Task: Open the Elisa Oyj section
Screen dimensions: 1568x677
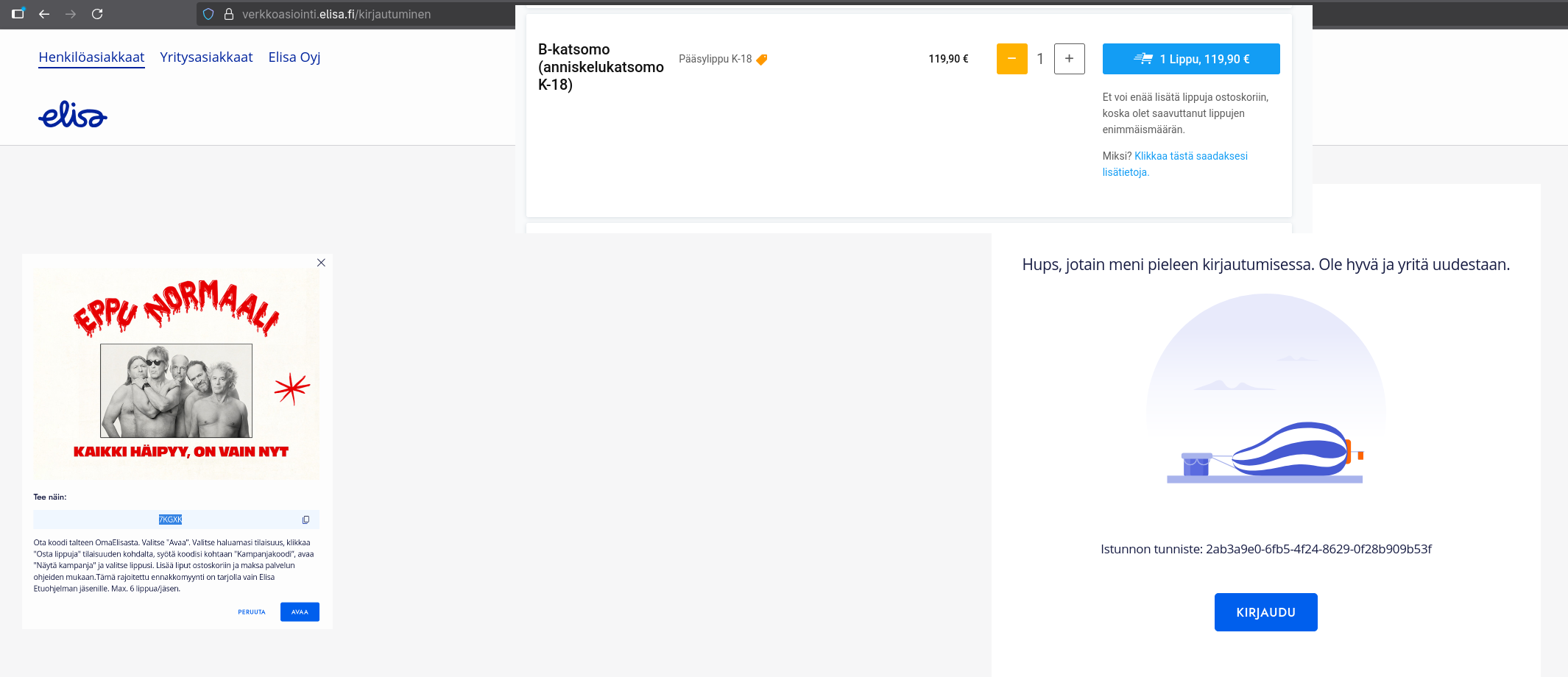Action: [x=294, y=57]
